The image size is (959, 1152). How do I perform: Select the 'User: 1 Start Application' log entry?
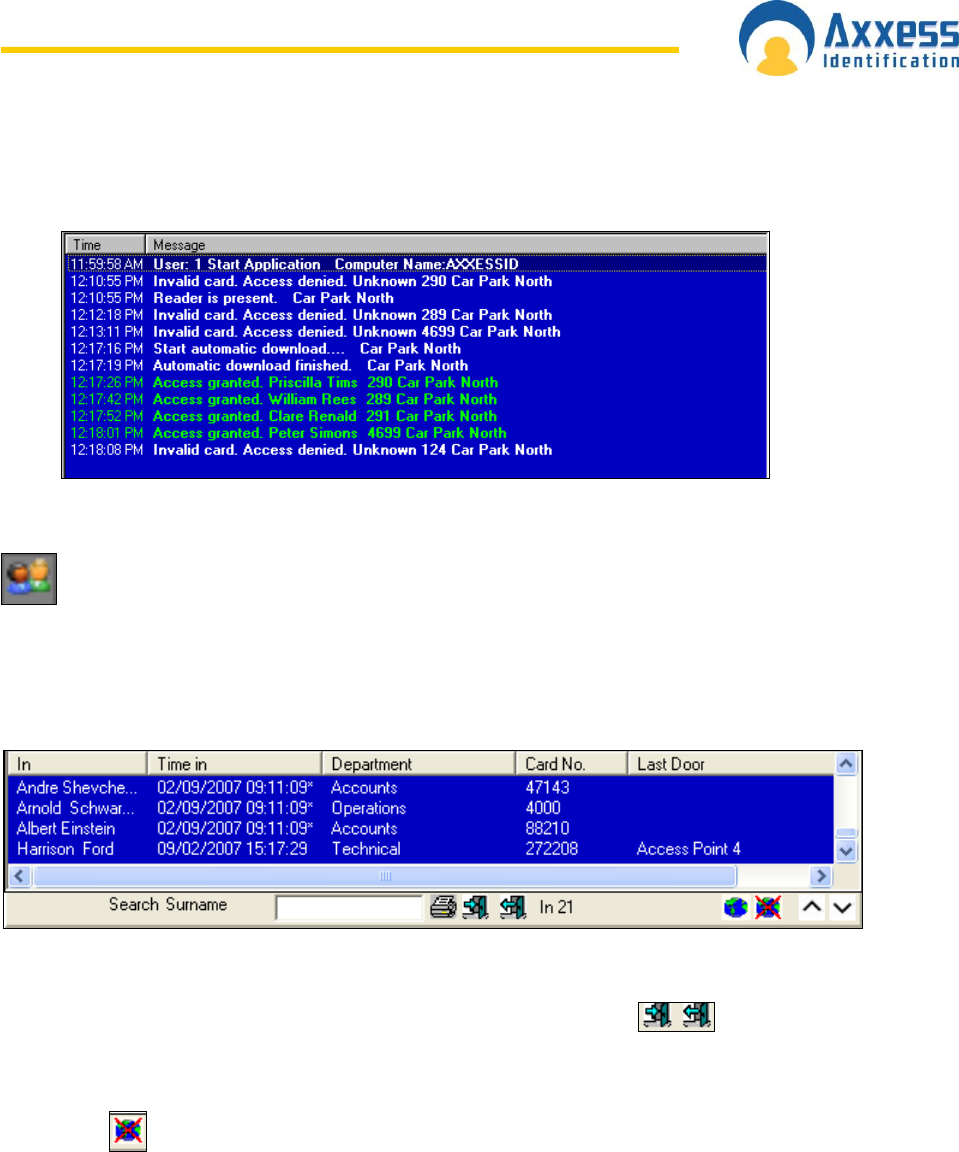(417, 264)
